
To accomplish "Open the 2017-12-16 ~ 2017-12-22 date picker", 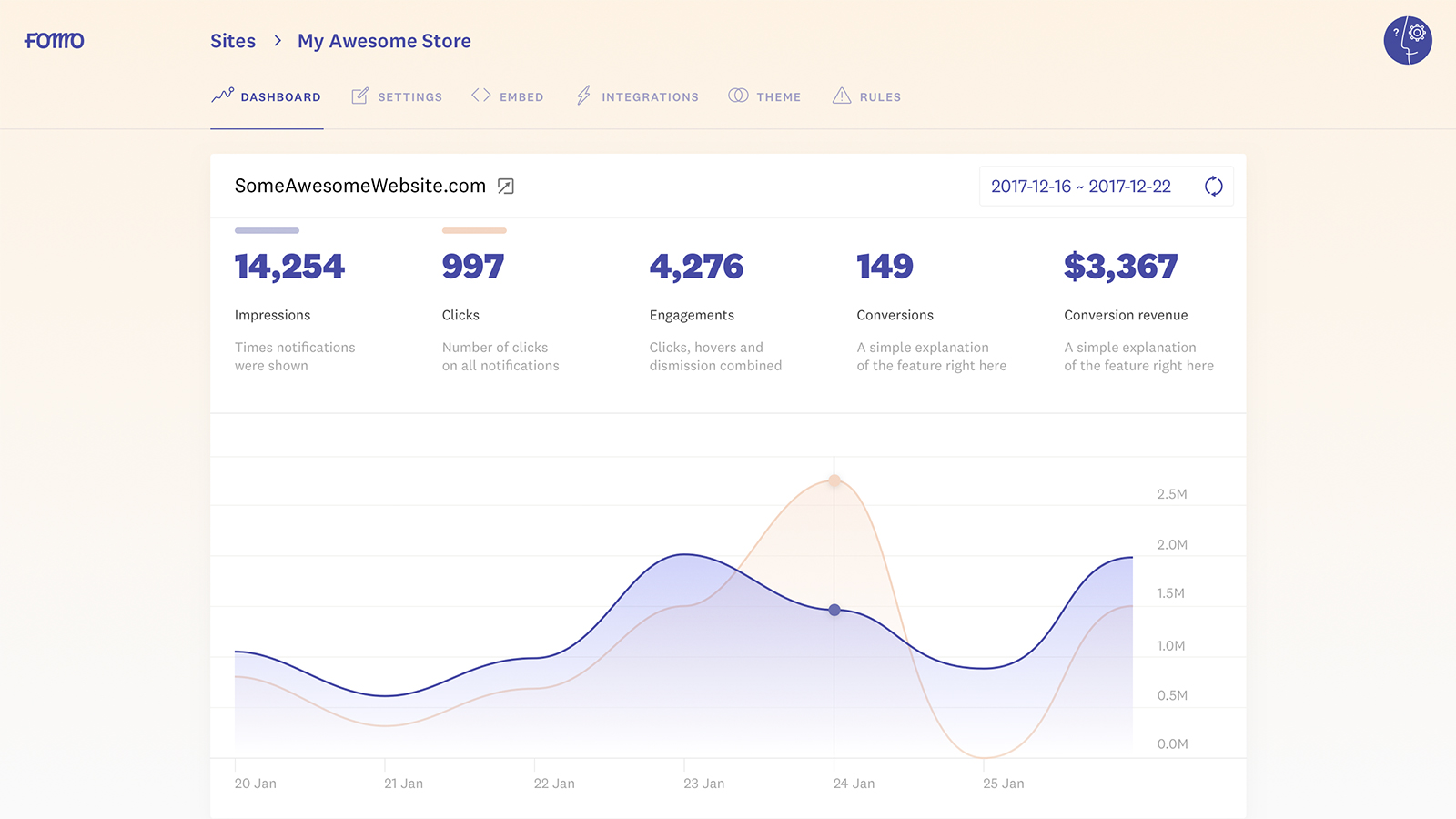I will (1081, 186).
